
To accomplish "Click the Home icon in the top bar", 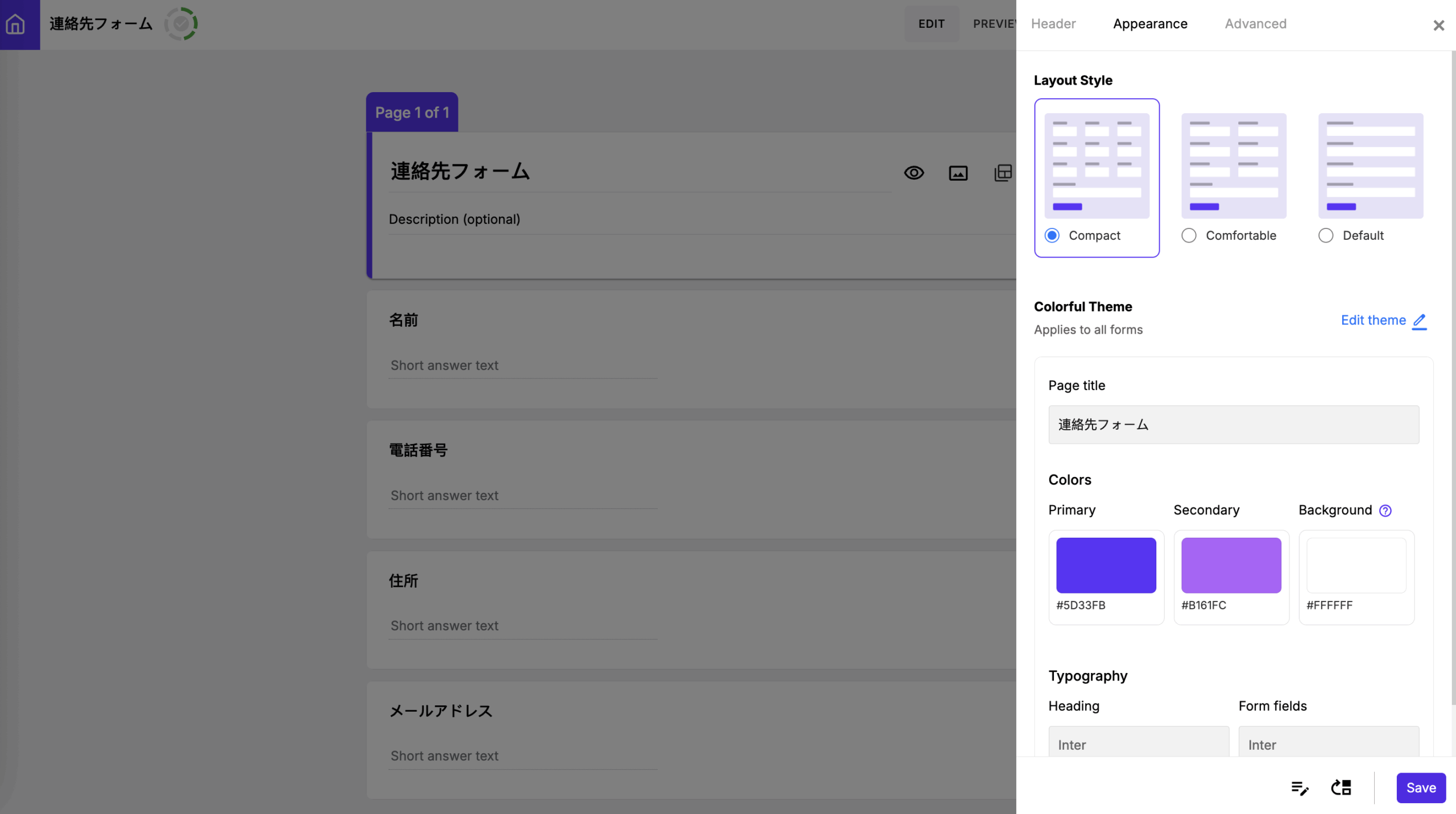I will [x=15, y=24].
